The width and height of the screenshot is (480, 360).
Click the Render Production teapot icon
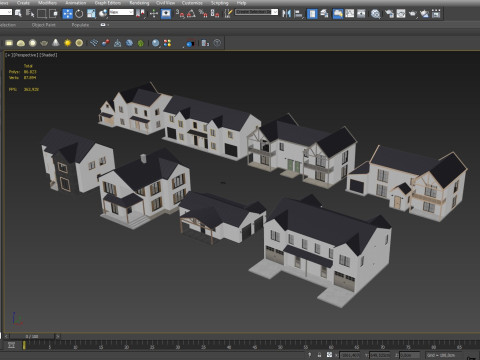413,13
